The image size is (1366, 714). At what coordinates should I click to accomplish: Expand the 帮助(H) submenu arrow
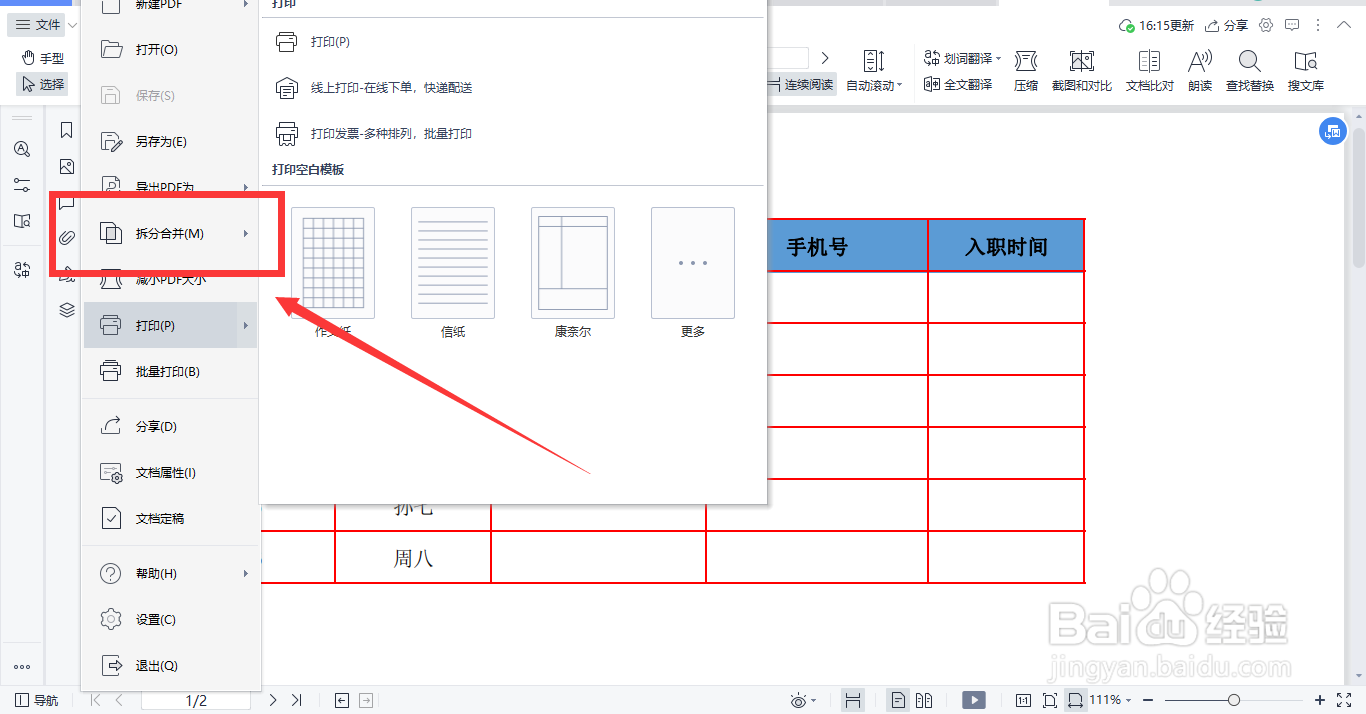[246, 574]
